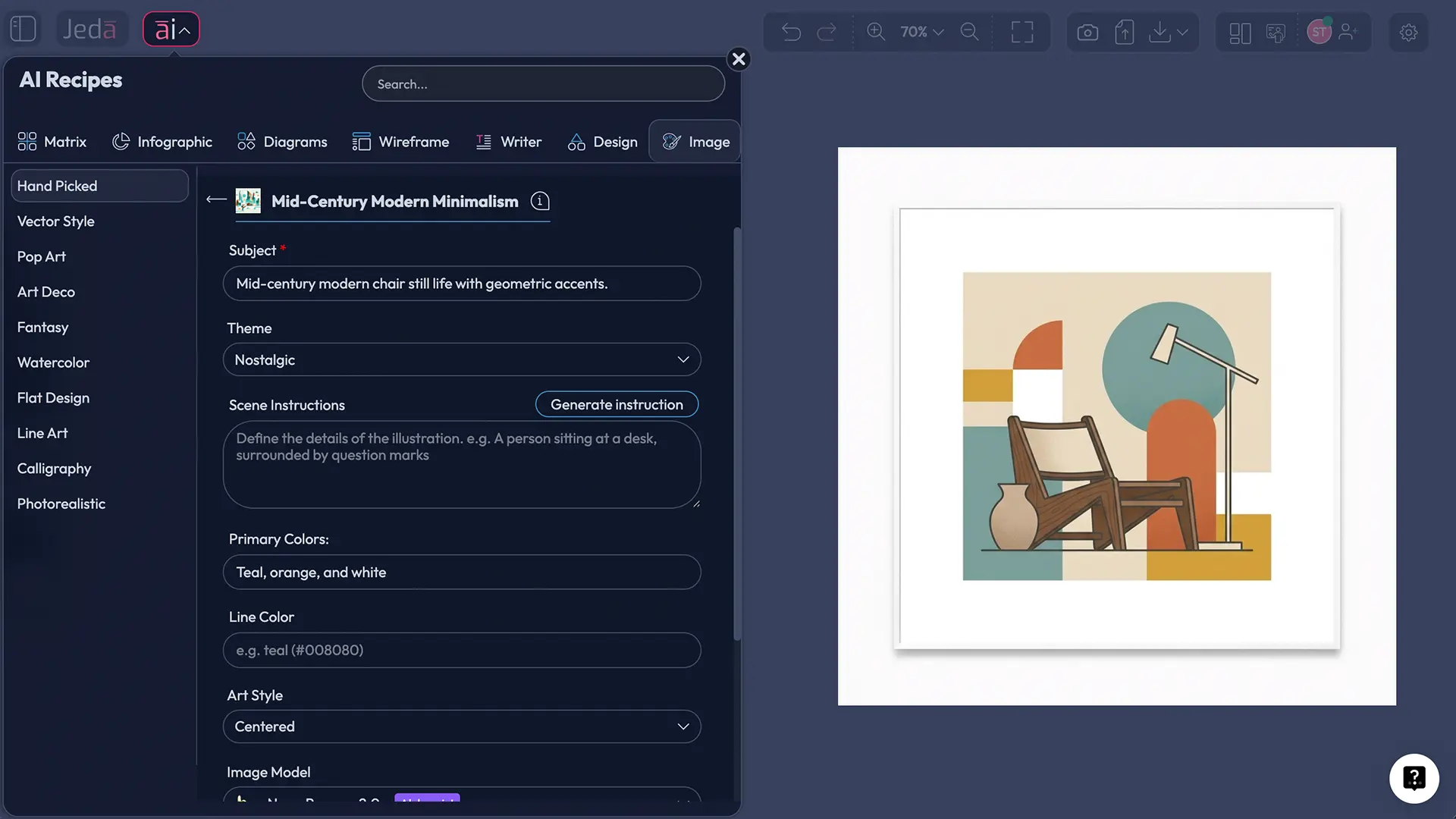Viewport: 1456px width, 819px height.
Task: Click Generate instruction button
Action: tap(617, 404)
